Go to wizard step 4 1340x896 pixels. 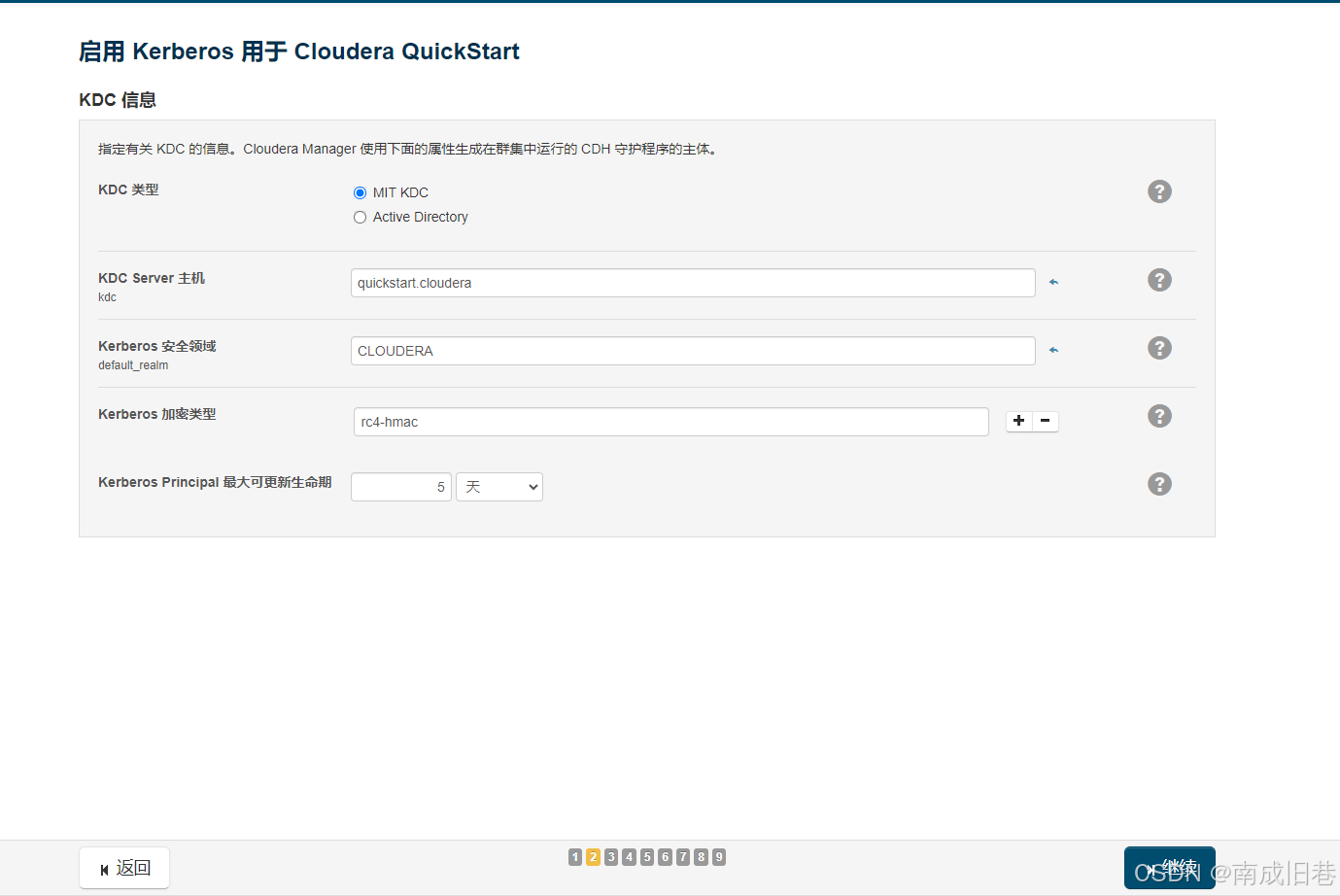[629, 857]
